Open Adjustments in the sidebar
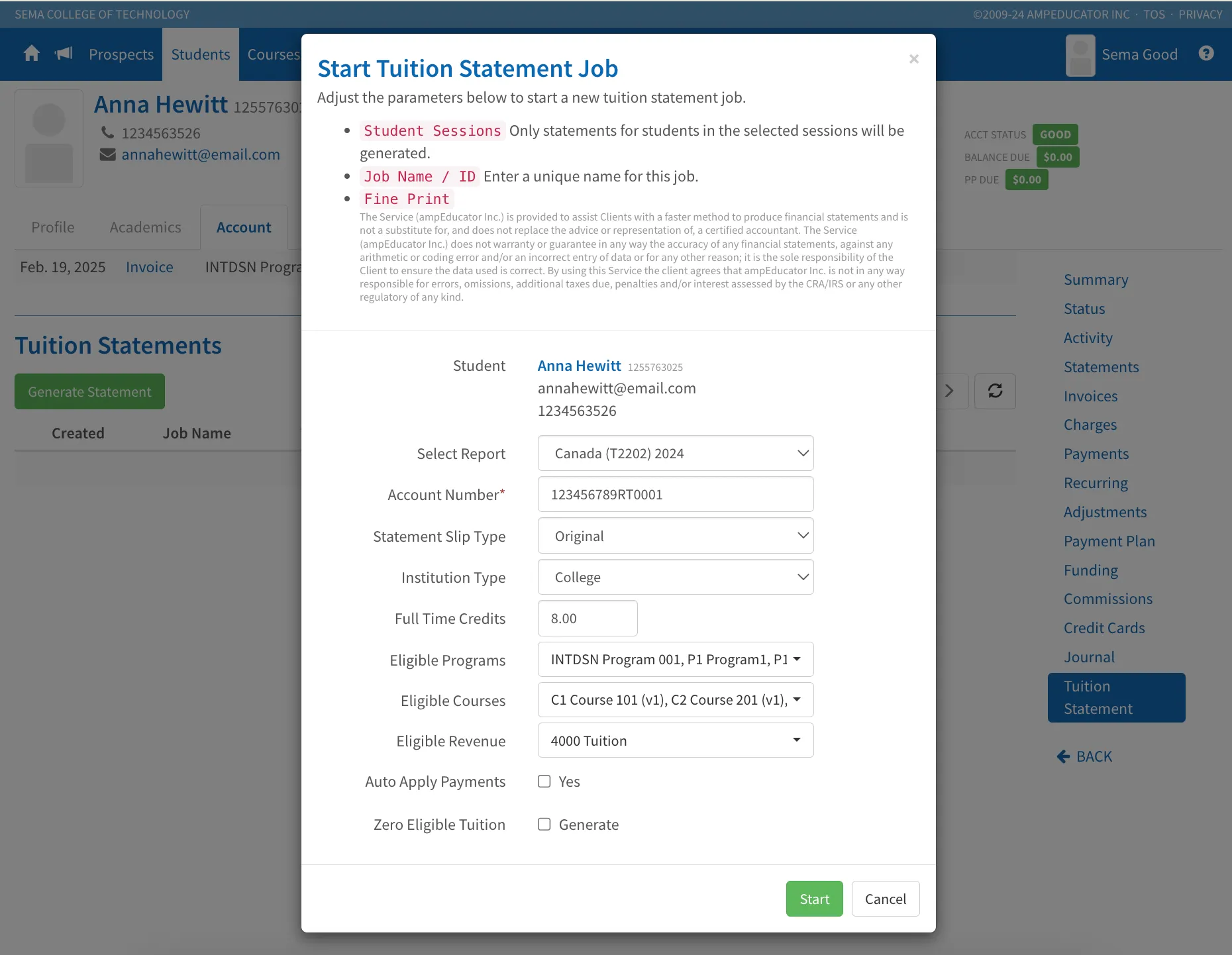 (1105, 512)
